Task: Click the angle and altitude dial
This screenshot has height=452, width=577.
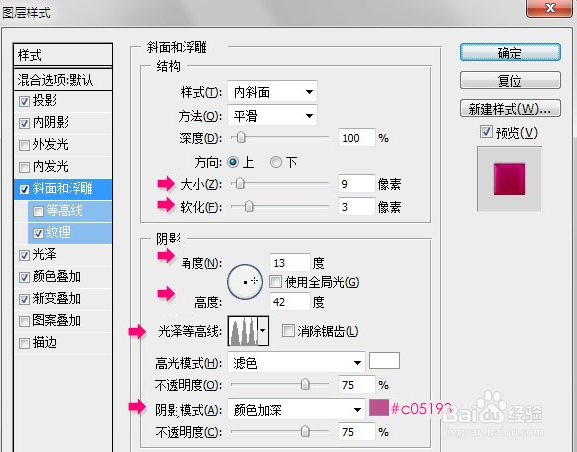Action: (245, 282)
